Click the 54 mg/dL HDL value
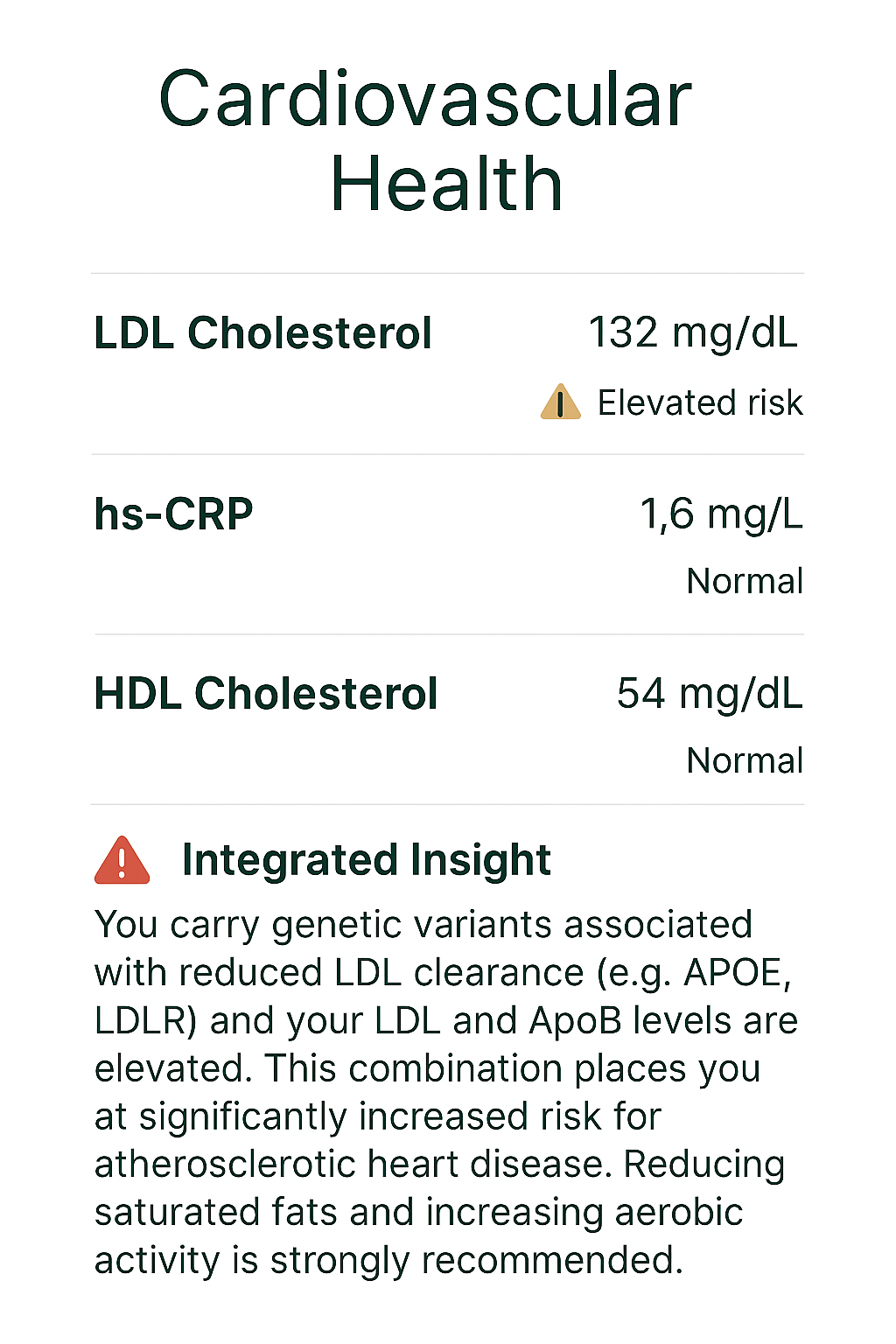Screen dimensions: 896x1344 [709, 694]
